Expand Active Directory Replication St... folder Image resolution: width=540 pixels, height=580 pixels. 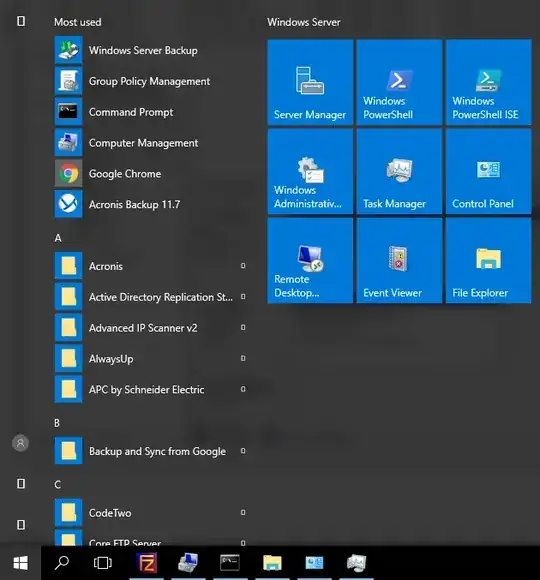pyautogui.click(x=150, y=297)
